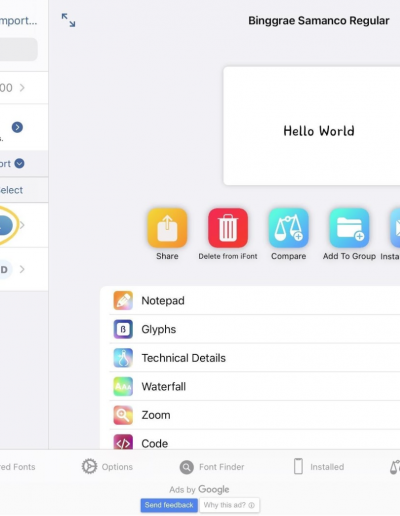Open the Notepad pencil icon
The image size is (400, 516).
[x=123, y=300]
